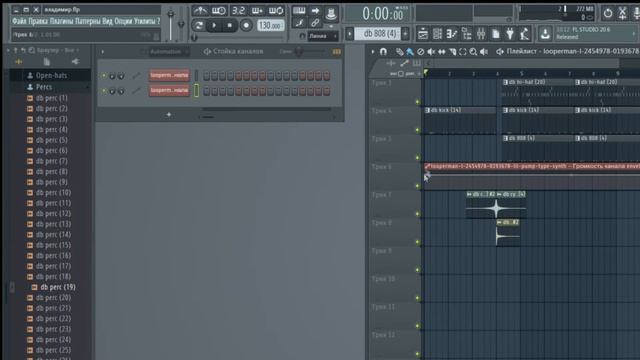Image resolution: width=640 pixels, height=360 pixels.
Task: Click the tempo tapper icon
Action: pos(524,34)
